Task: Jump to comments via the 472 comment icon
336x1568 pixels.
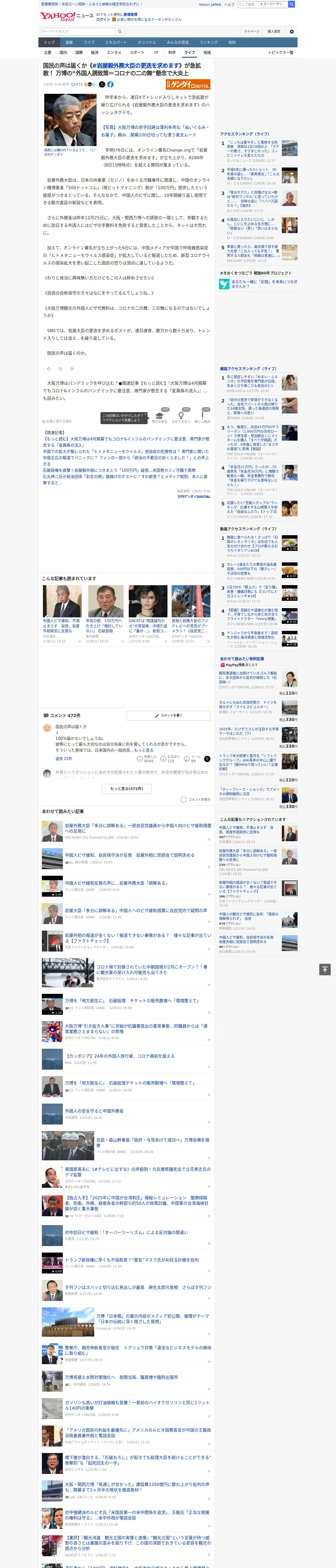Action: [x=77, y=85]
